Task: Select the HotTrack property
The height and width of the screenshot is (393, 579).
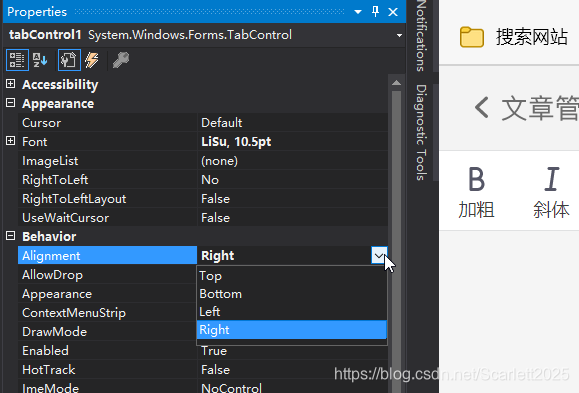Action: coord(107,370)
